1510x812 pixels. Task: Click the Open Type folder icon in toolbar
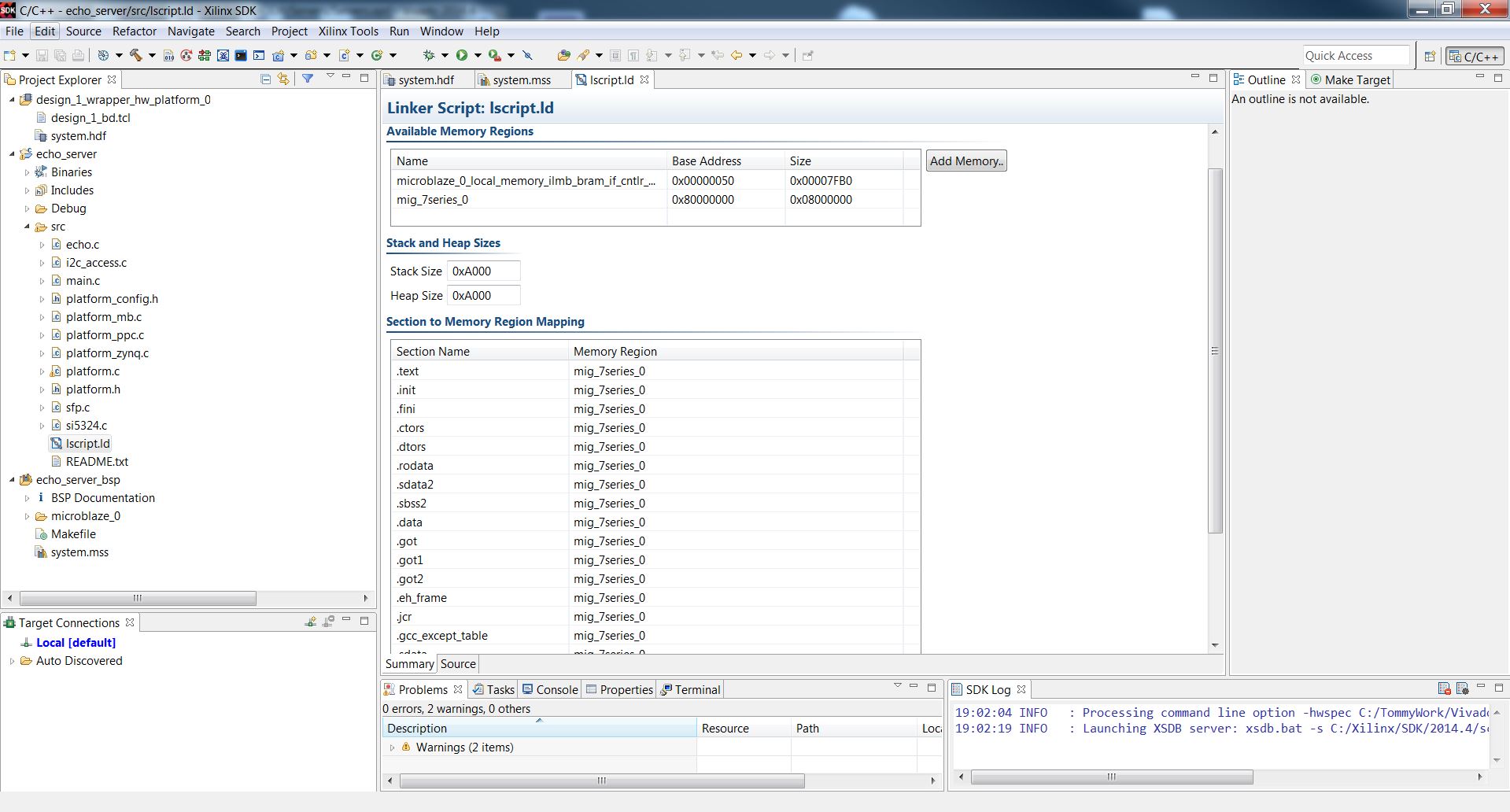[x=563, y=55]
